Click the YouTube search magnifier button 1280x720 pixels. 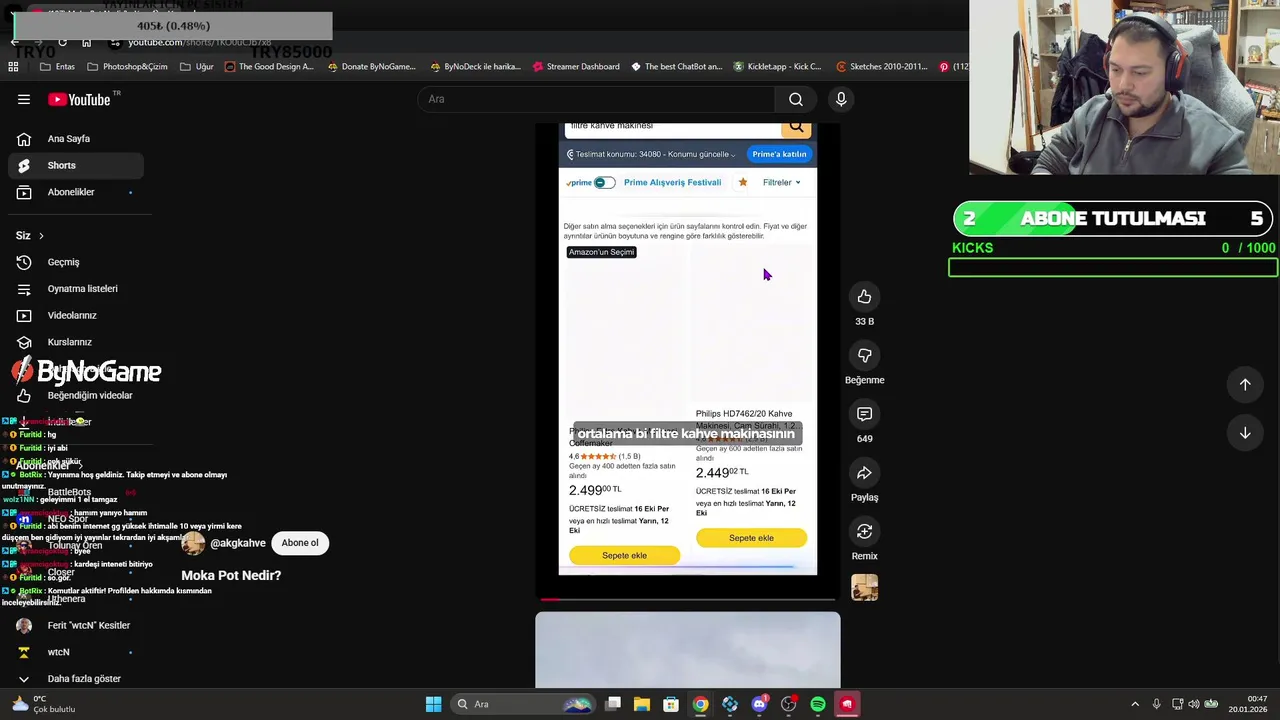796,99
